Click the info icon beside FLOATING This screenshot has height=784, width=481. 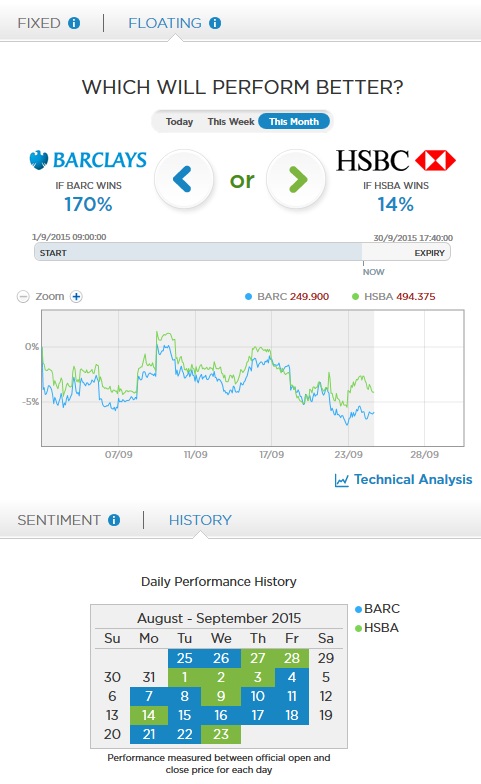[215, 23]
